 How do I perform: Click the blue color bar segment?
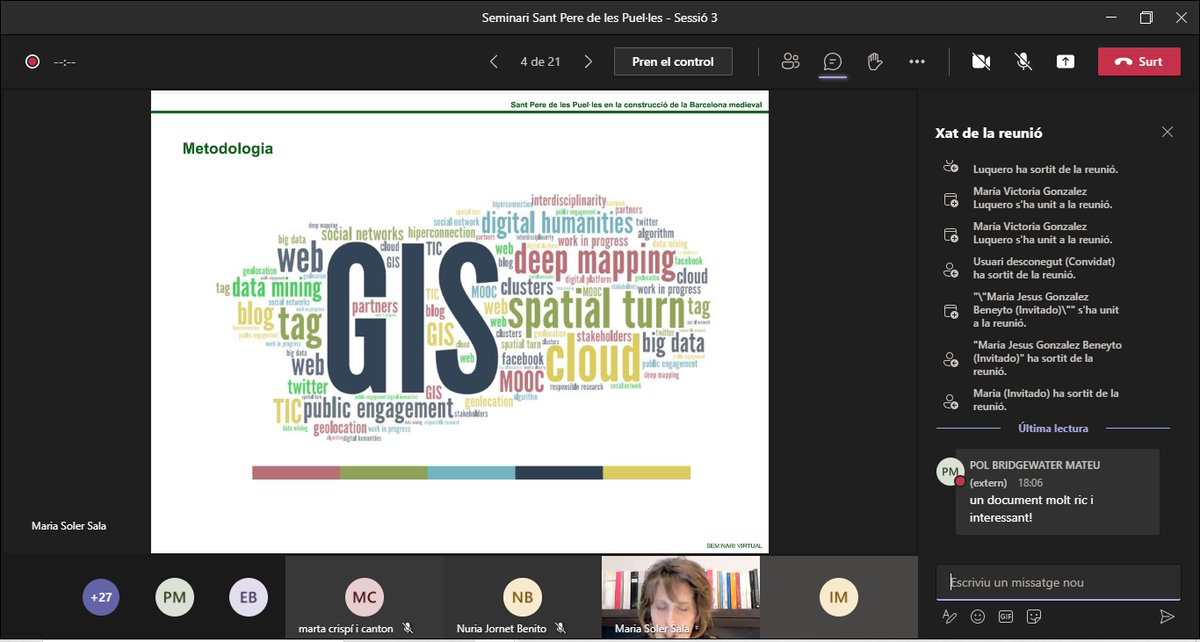[472, 472]
